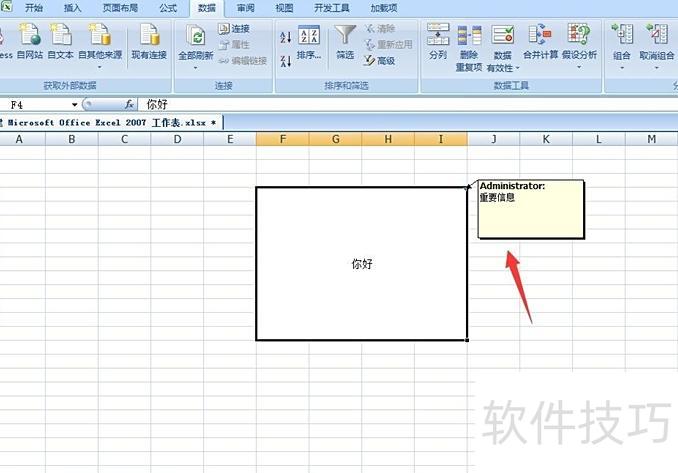Open 假设分析 (What-If Analysis) menu

point(579,47)
